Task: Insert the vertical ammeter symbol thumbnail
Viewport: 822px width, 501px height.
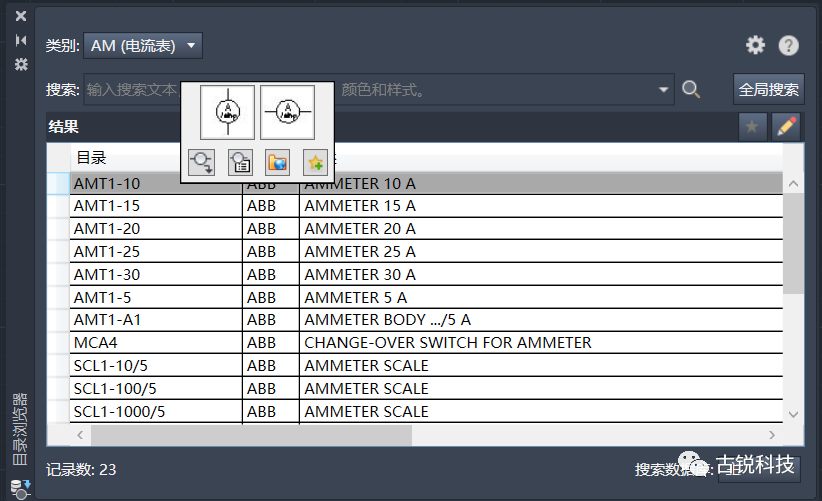Action: (228, 112)
